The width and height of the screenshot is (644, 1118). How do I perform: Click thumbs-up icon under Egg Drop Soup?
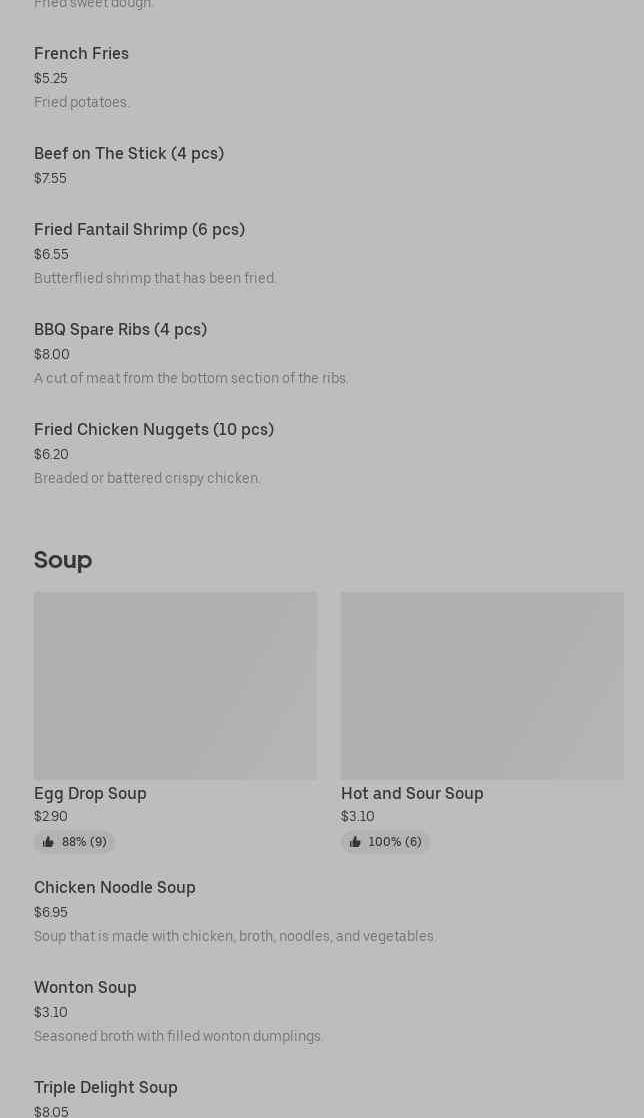[x=48, y=842]
